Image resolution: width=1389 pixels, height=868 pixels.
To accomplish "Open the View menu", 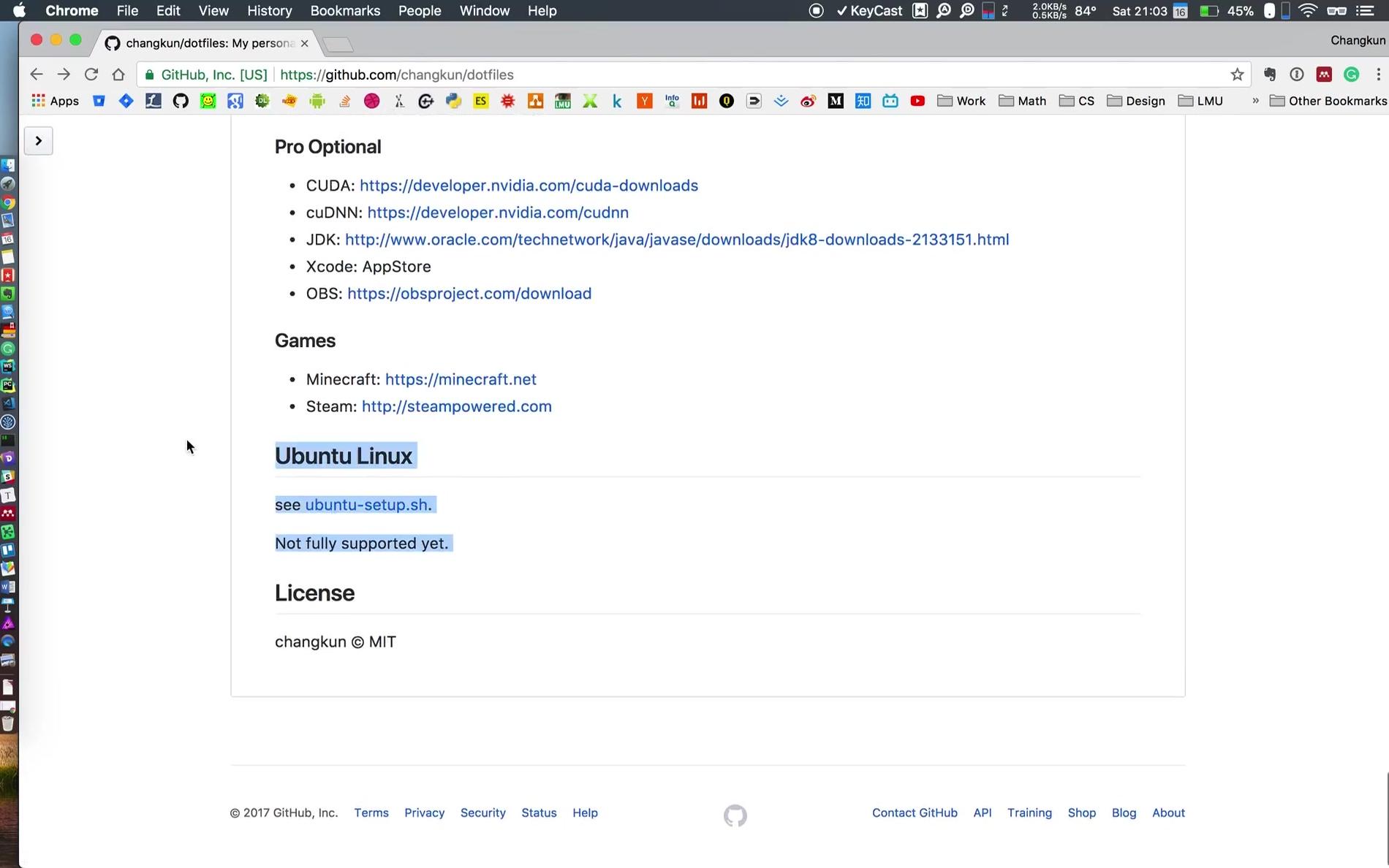I will (x=213, y=11).
